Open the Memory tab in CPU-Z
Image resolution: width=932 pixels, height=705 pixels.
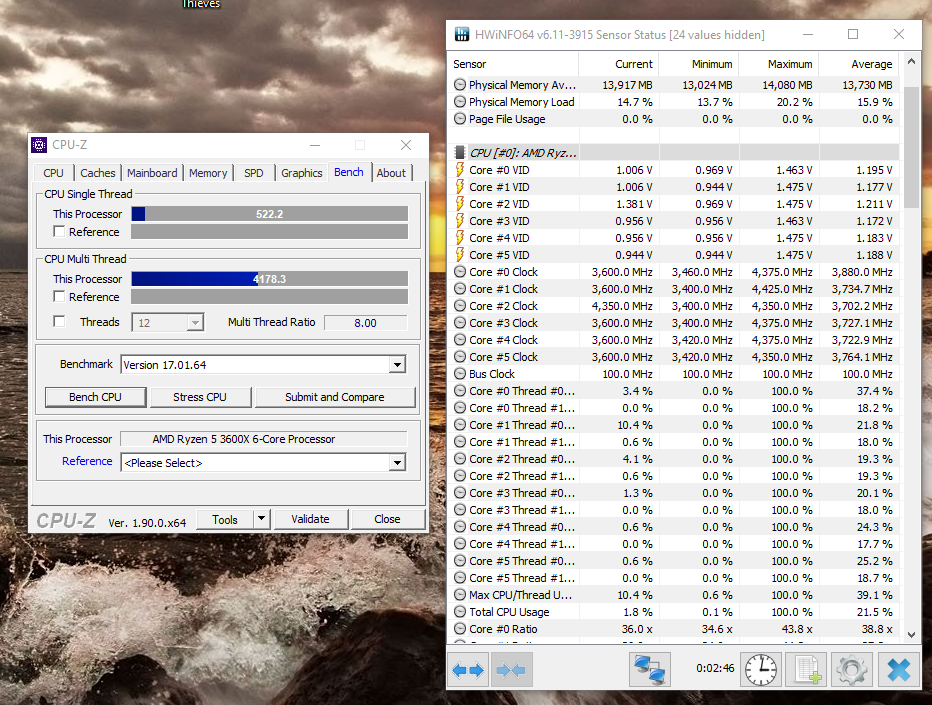tap(208, 173)
